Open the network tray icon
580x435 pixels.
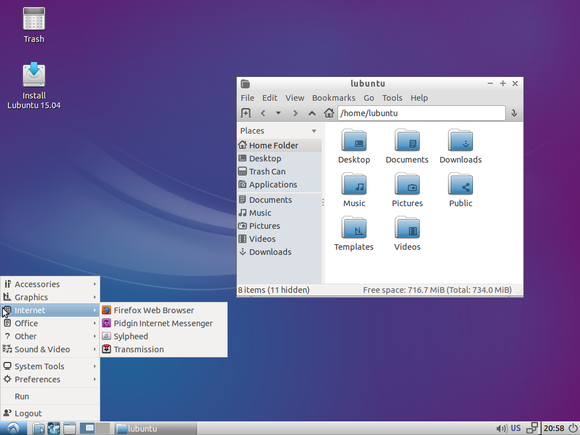532,428
